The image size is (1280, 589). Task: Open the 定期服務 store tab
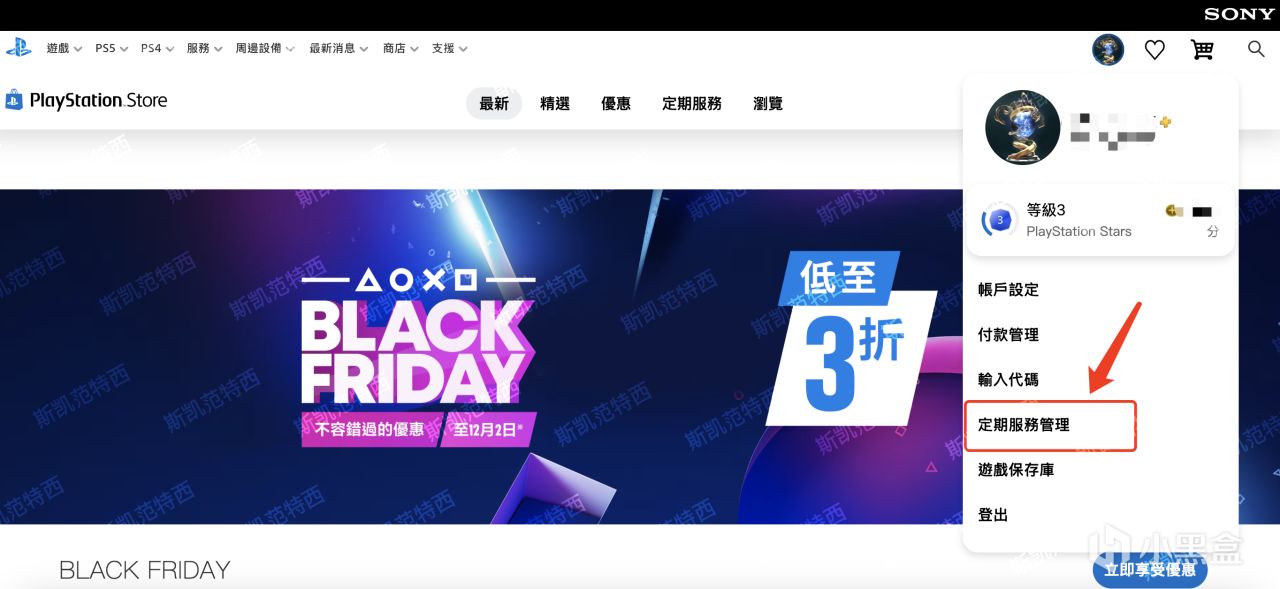pyautogui.click(x=692, y=103)
